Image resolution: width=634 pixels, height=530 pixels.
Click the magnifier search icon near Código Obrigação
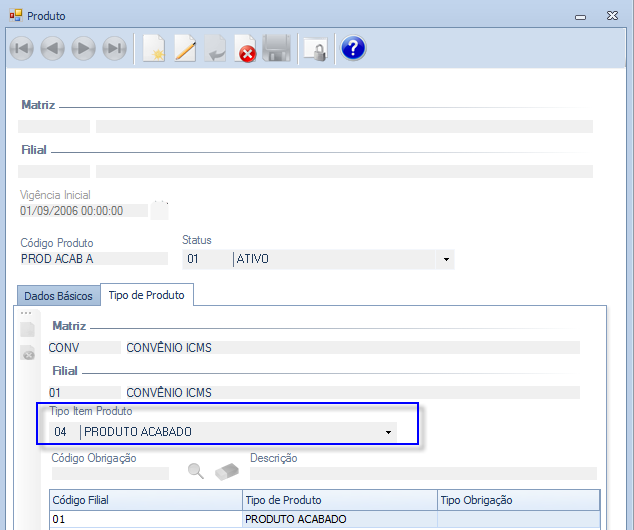(x=196, y=471)
